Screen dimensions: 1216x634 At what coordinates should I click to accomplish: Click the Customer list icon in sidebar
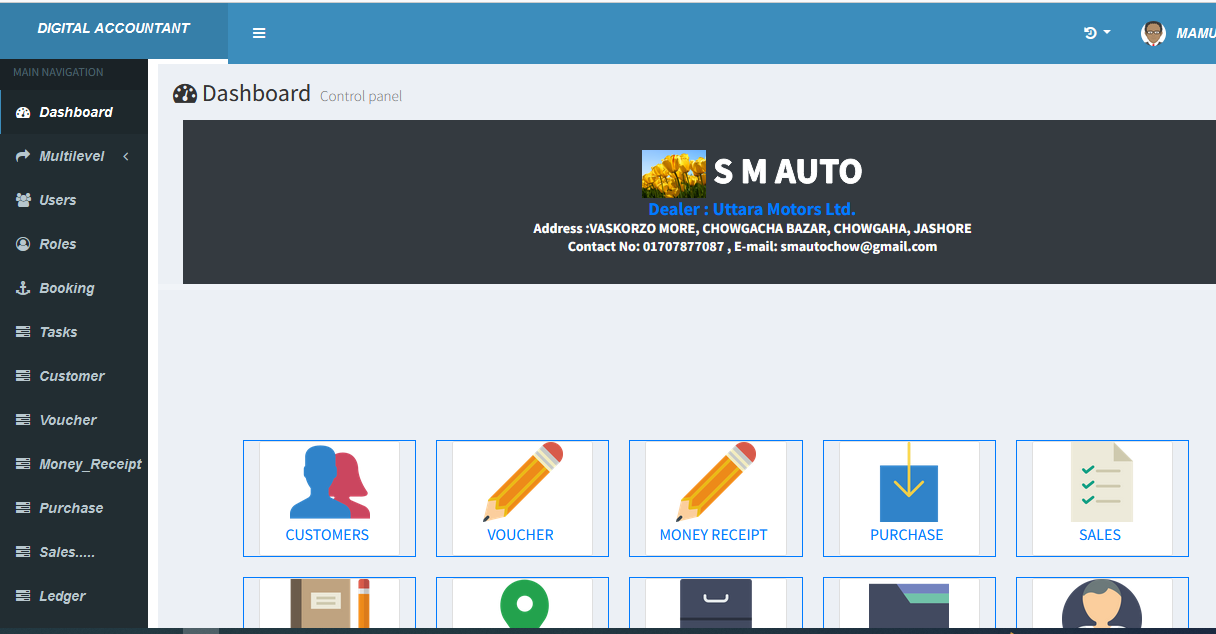[23, 376]
